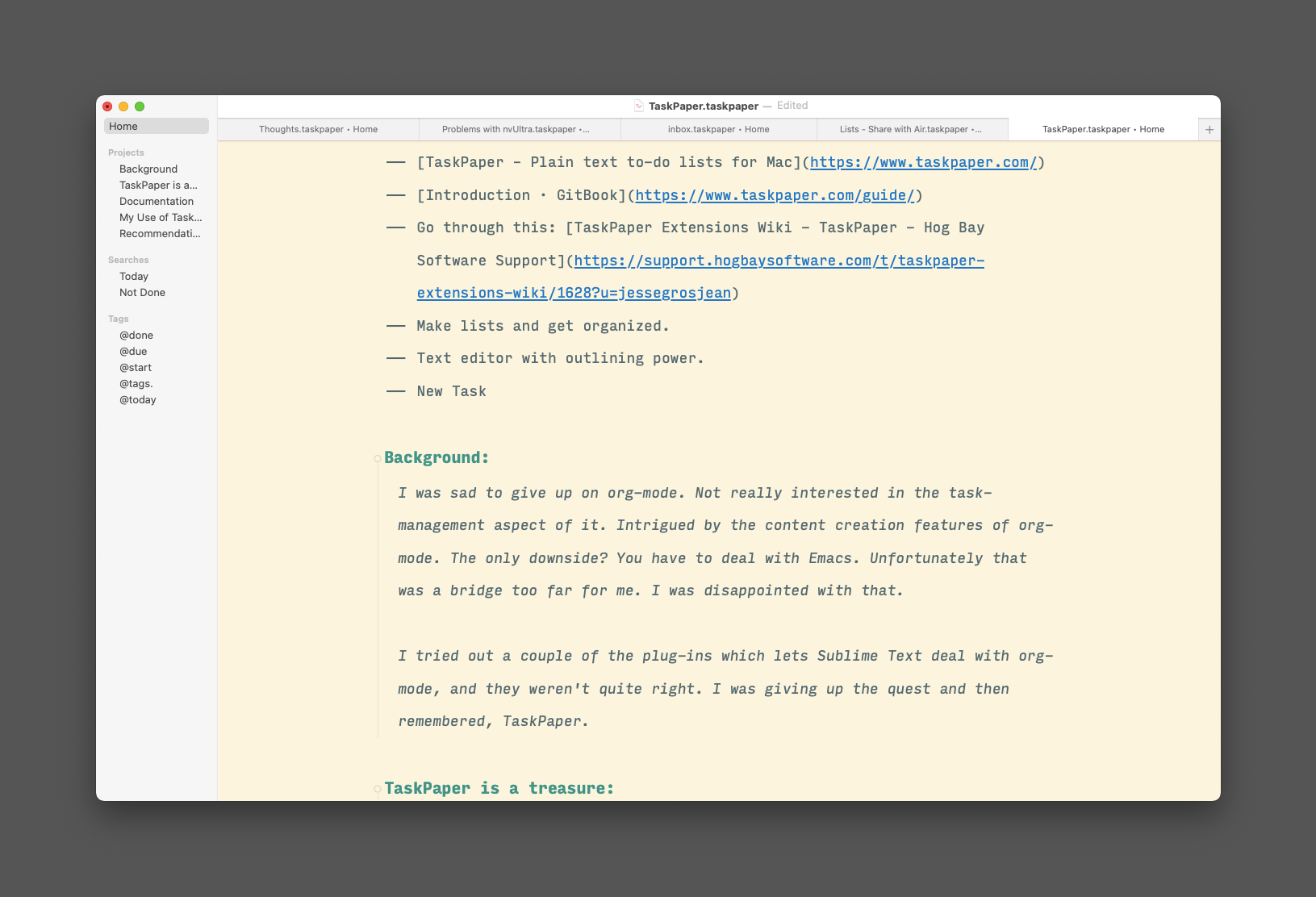The width and height of the screenshot is (1316, 897).
Task: Filter by the @start tag
Action: [x=136, y=367]
